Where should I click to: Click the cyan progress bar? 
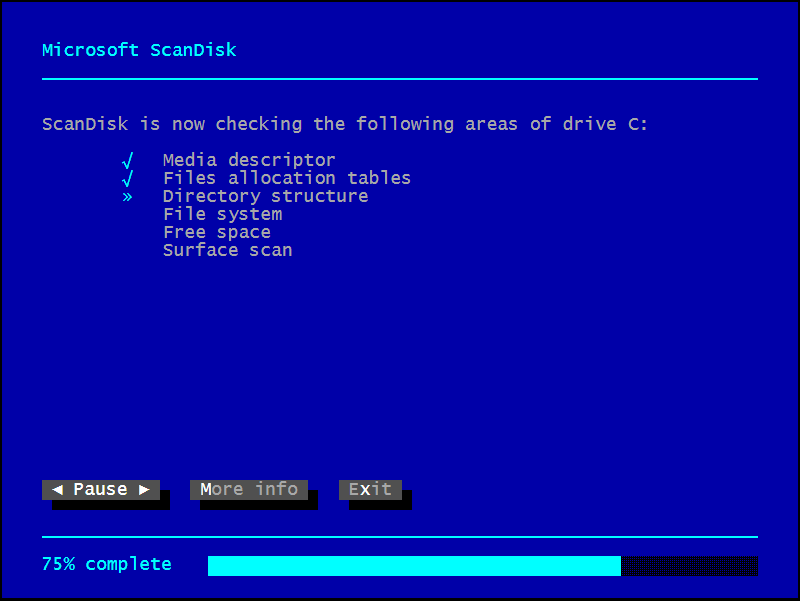point(483,566)
